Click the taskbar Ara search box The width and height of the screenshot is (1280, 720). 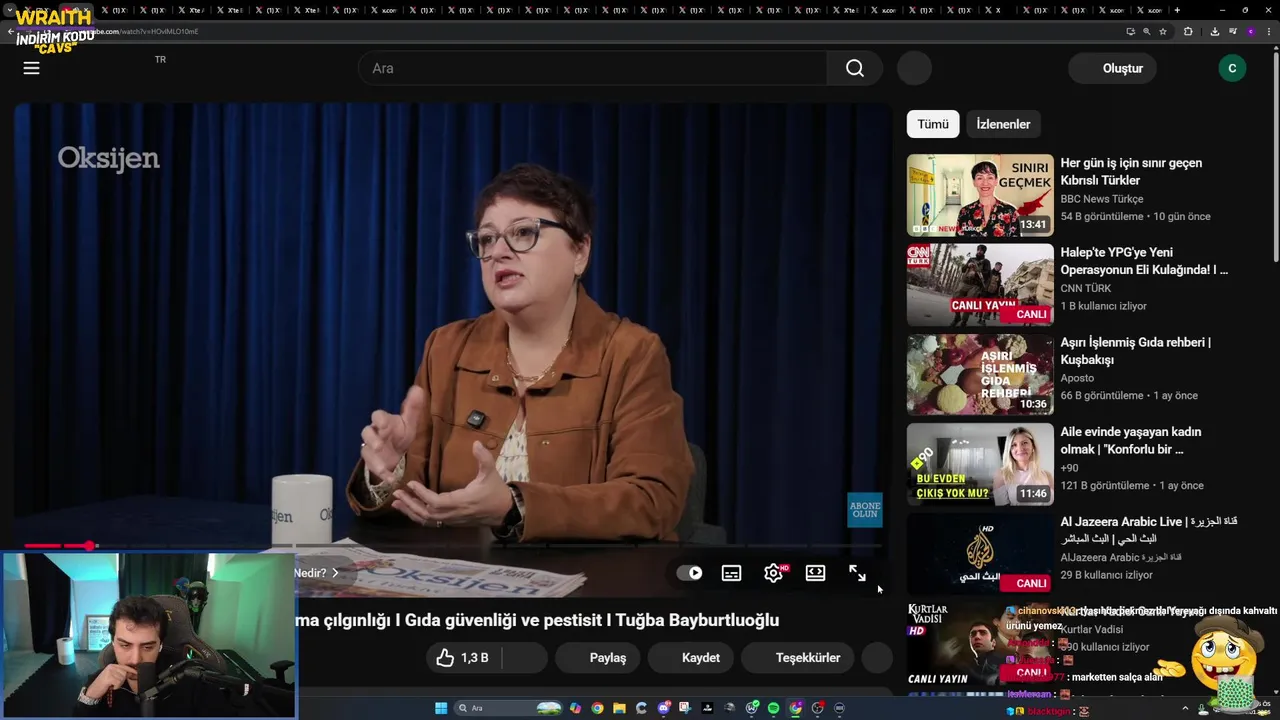coord(508,708)
